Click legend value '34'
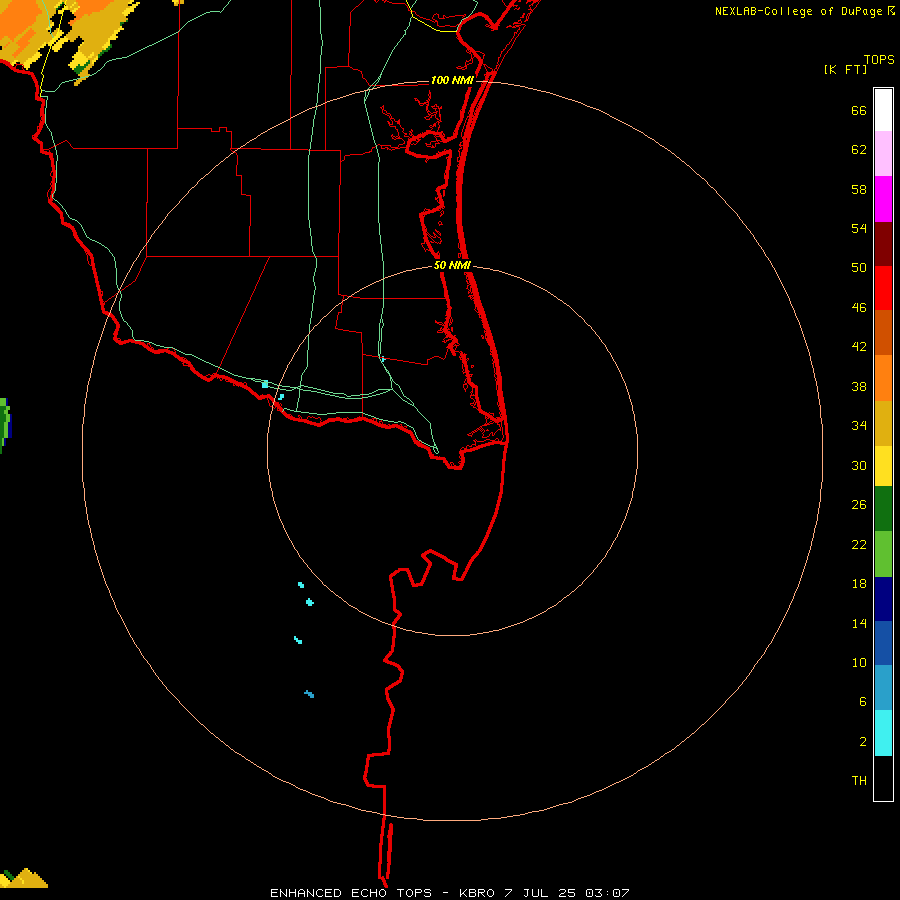Screen dimensions: 900x900 (859, 426)
